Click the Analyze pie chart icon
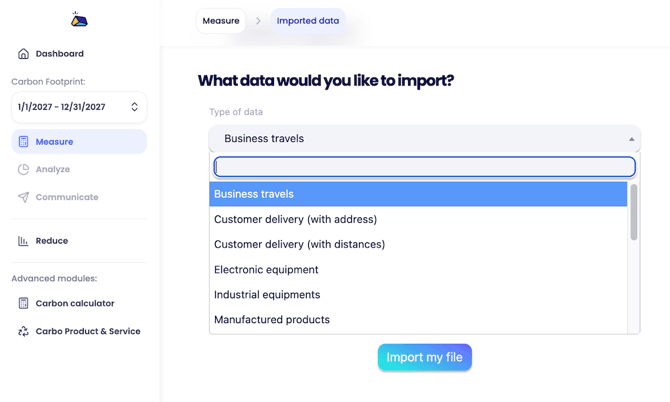 tap(24, 170)
